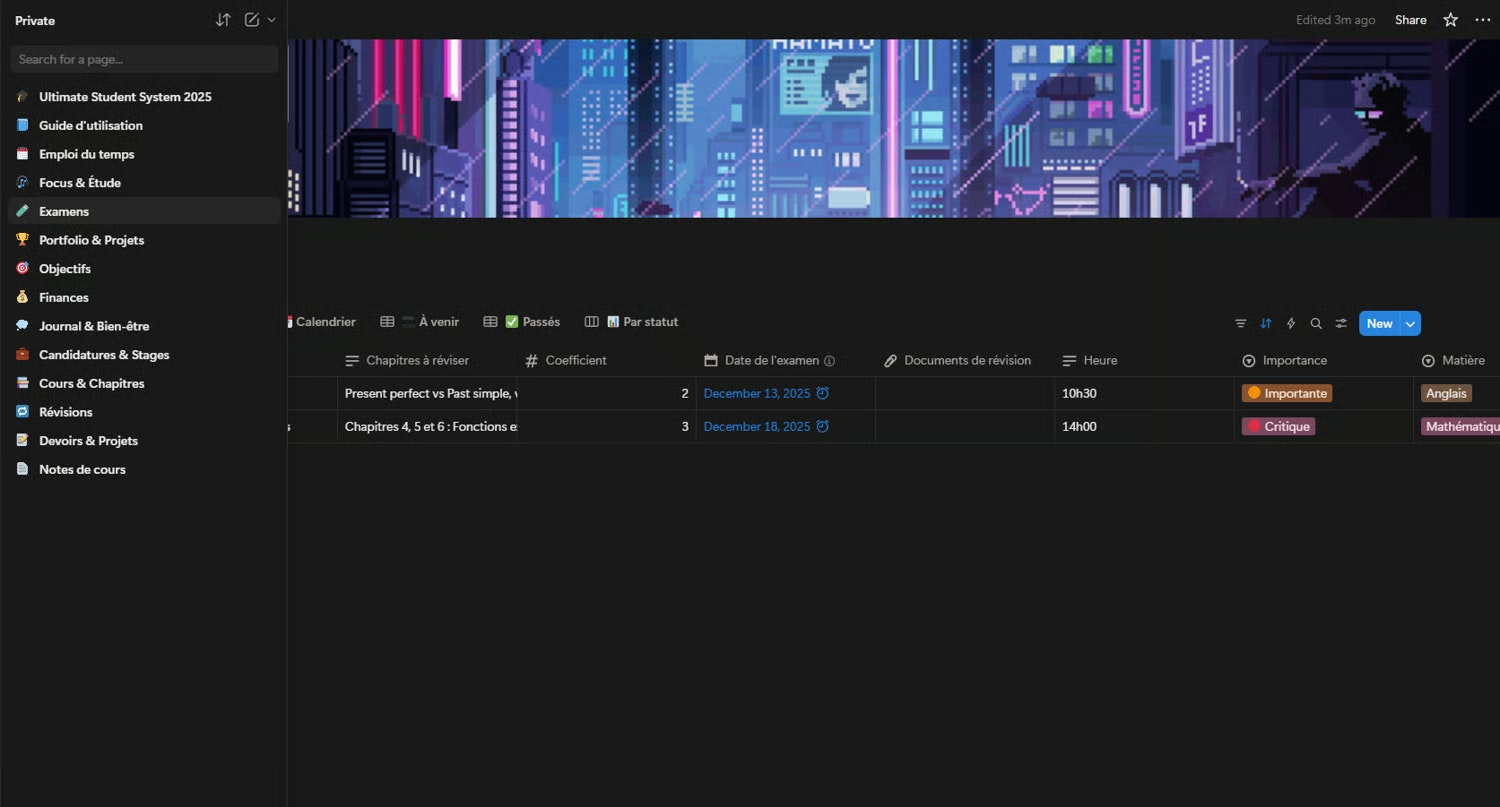
Task: Open the Heure column header menu
Action: click(1144, 360)
